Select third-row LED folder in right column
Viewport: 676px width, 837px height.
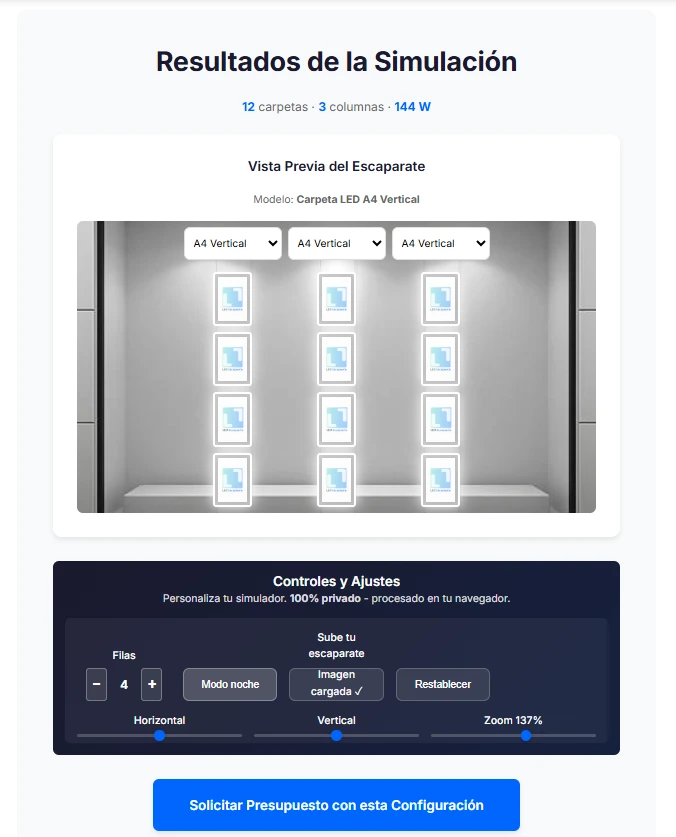coord(441,419)
